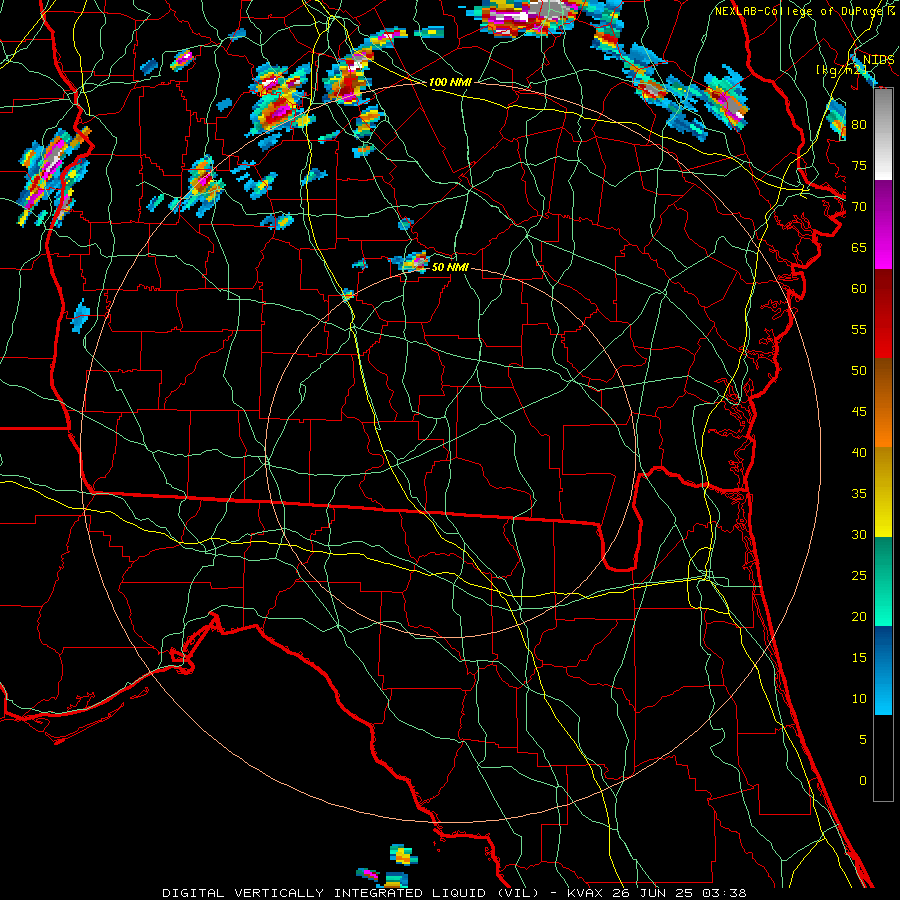Select the legend value 60

click(859, 289)
